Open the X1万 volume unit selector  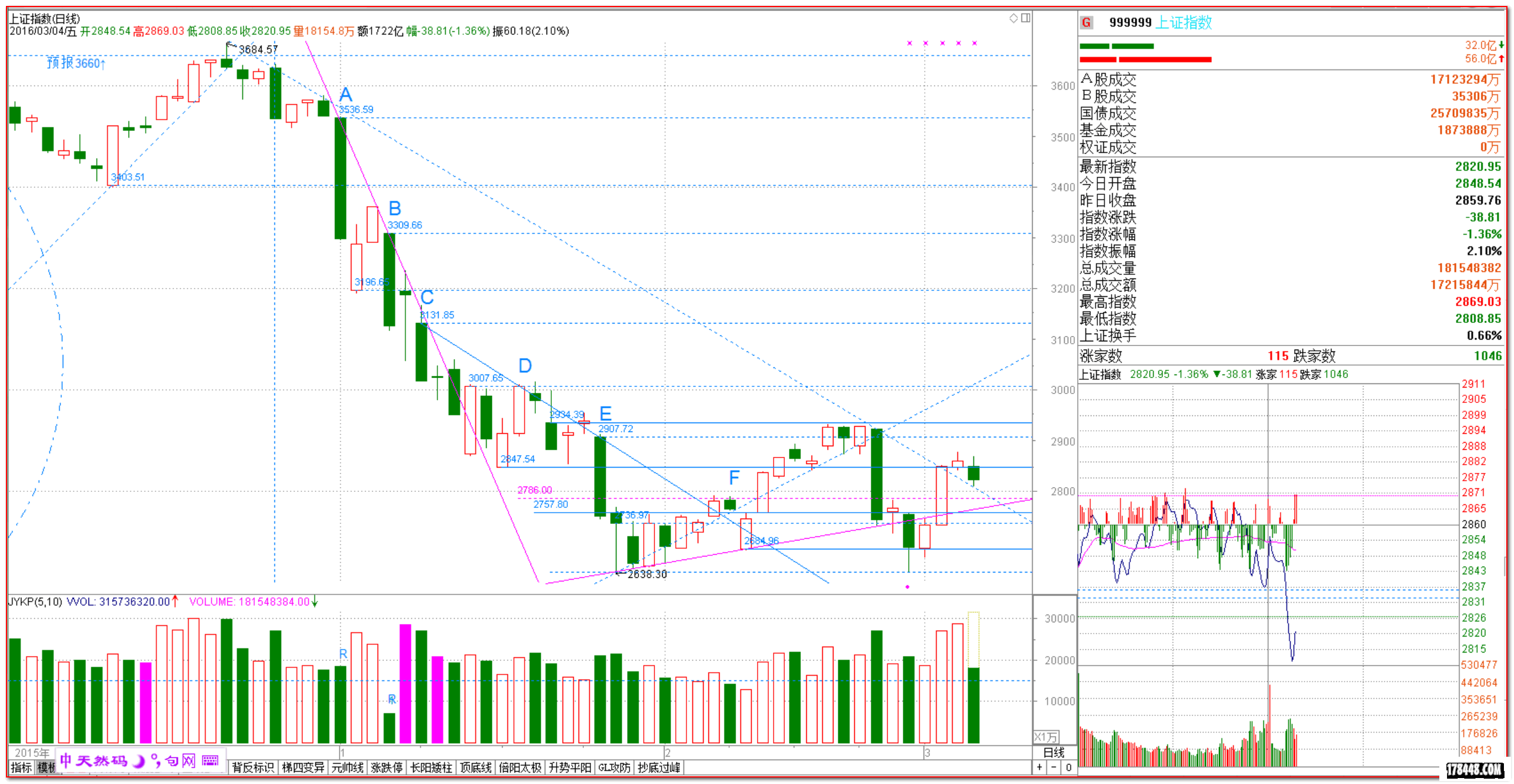tap(1046, 737)
